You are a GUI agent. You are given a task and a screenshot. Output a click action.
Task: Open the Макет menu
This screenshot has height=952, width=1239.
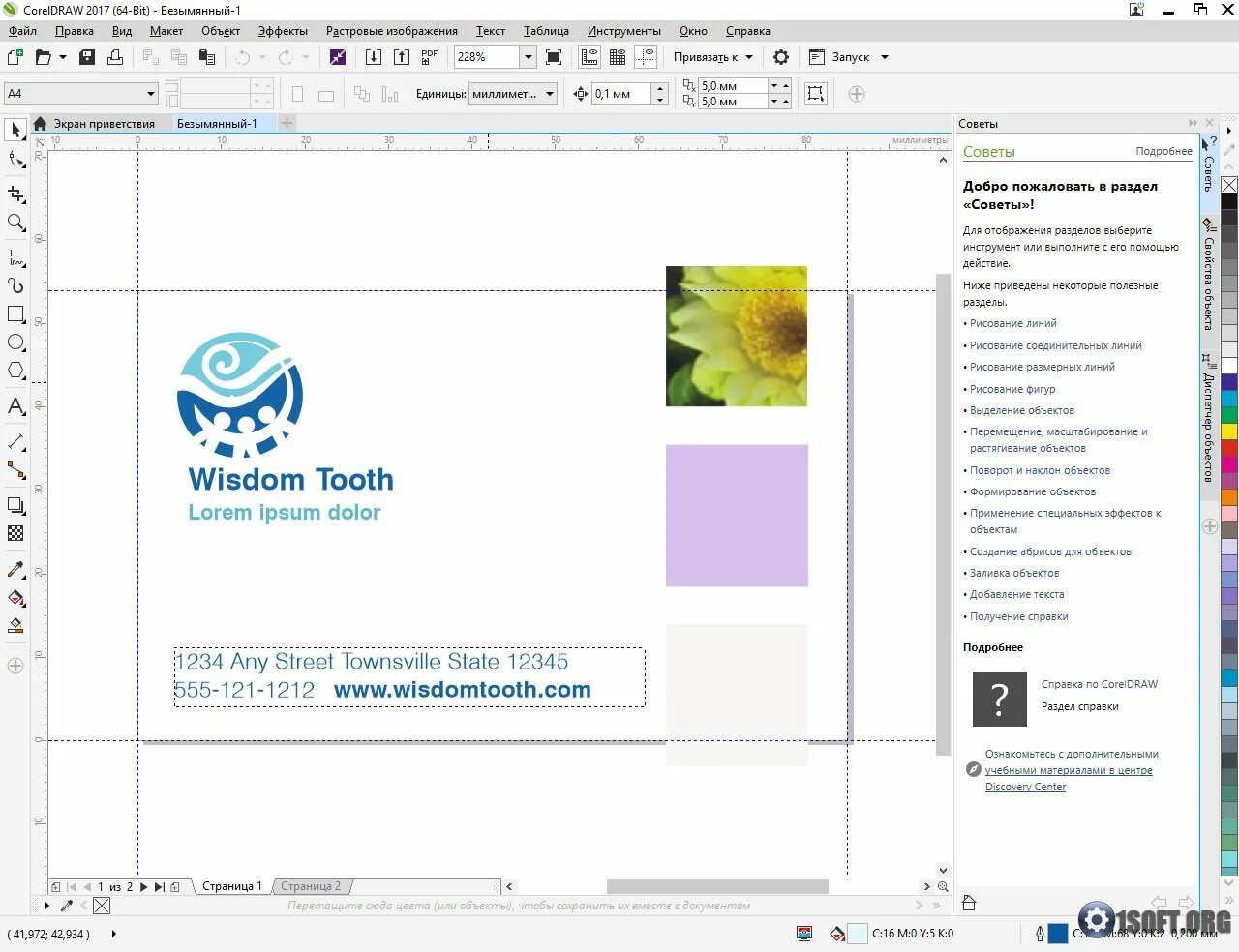(166, 31)
